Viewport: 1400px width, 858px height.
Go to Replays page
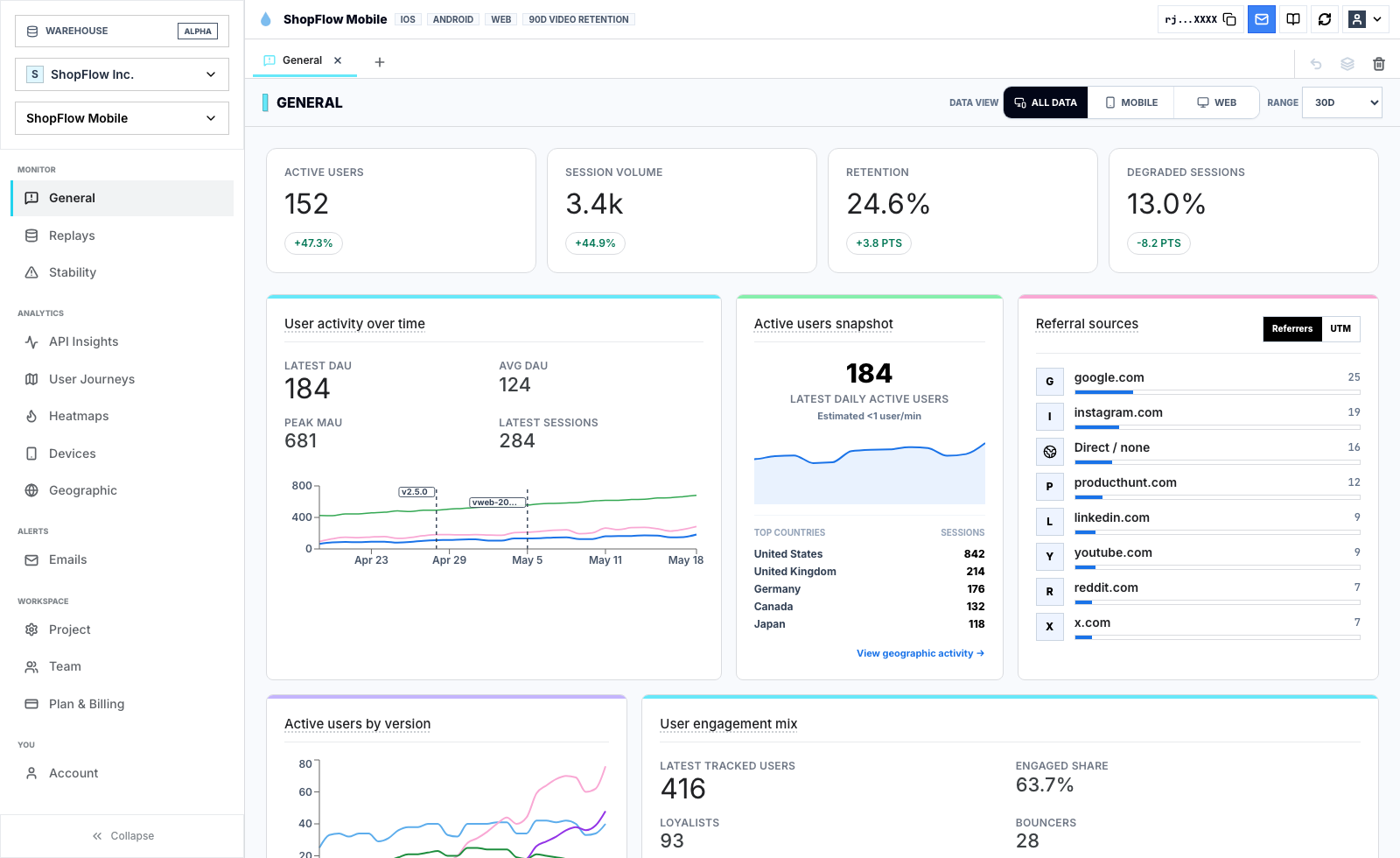122,236
